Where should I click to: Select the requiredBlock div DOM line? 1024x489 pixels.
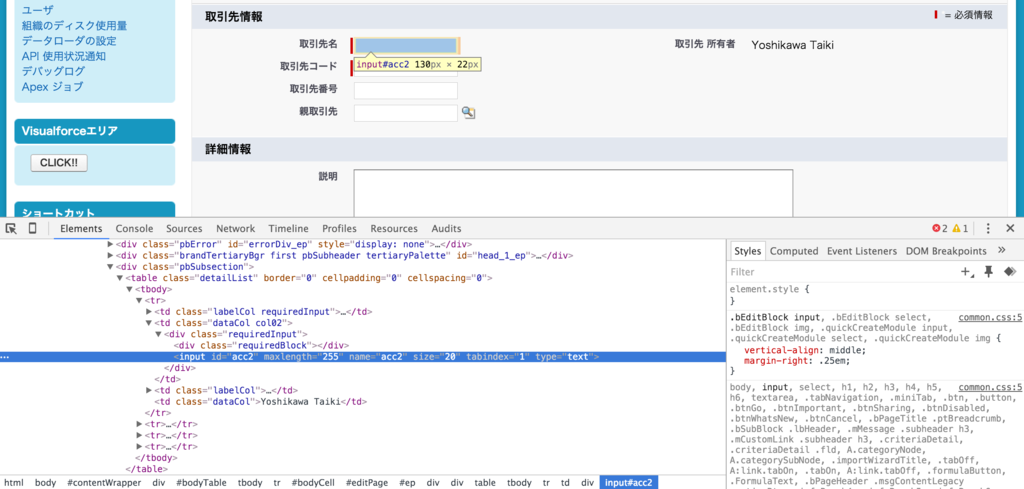pos(261,345)
